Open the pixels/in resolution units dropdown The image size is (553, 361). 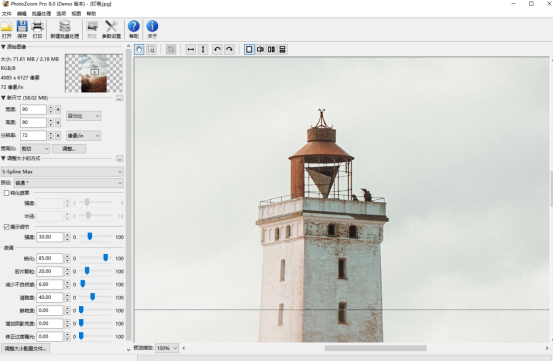[x=84, y=136]
